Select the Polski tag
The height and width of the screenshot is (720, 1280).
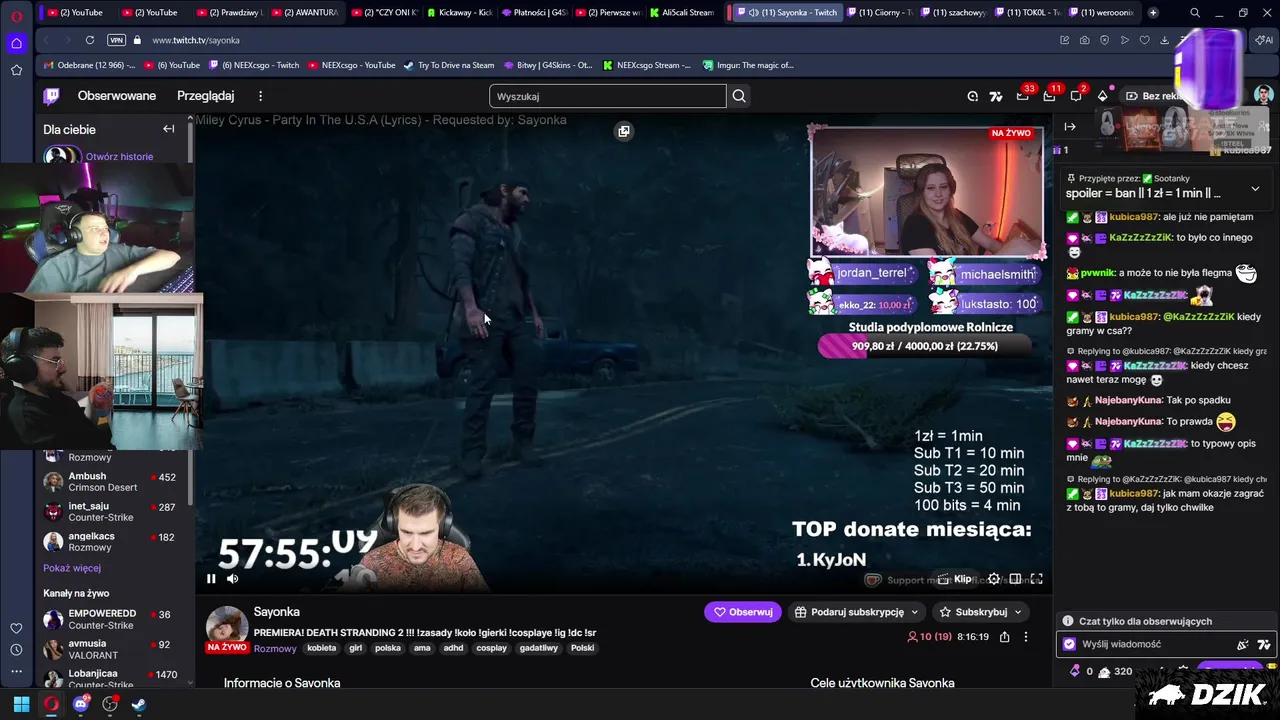tap(582, 648)
